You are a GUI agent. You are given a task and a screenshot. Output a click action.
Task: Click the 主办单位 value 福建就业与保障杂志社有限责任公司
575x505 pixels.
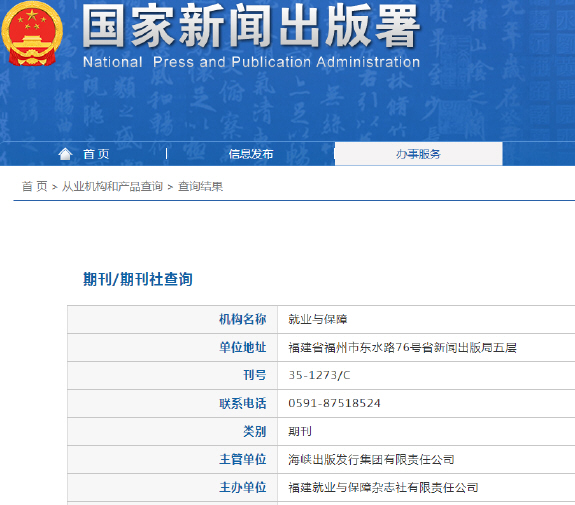(x=383, y=487)
